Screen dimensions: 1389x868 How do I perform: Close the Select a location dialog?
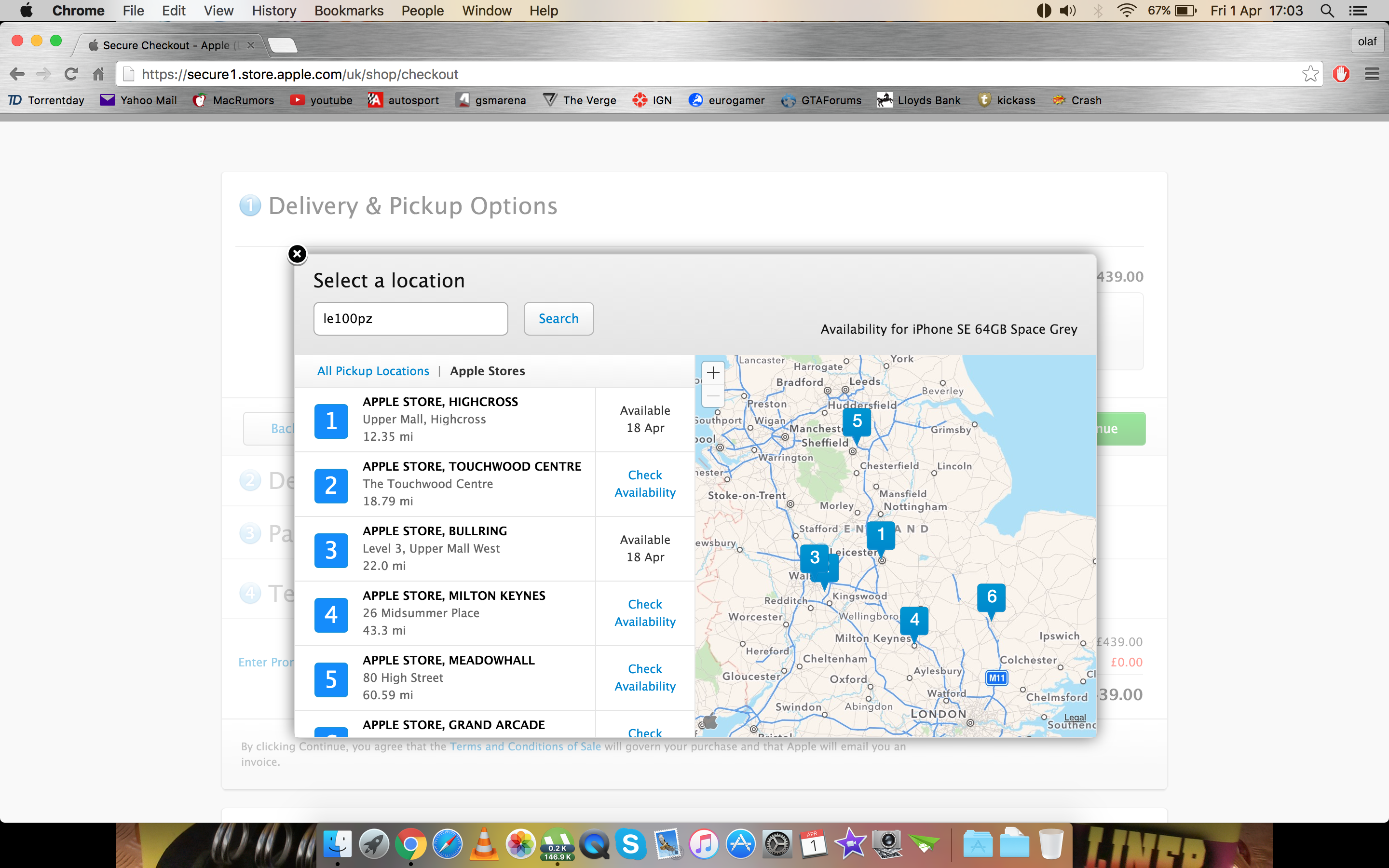point(297,254)
